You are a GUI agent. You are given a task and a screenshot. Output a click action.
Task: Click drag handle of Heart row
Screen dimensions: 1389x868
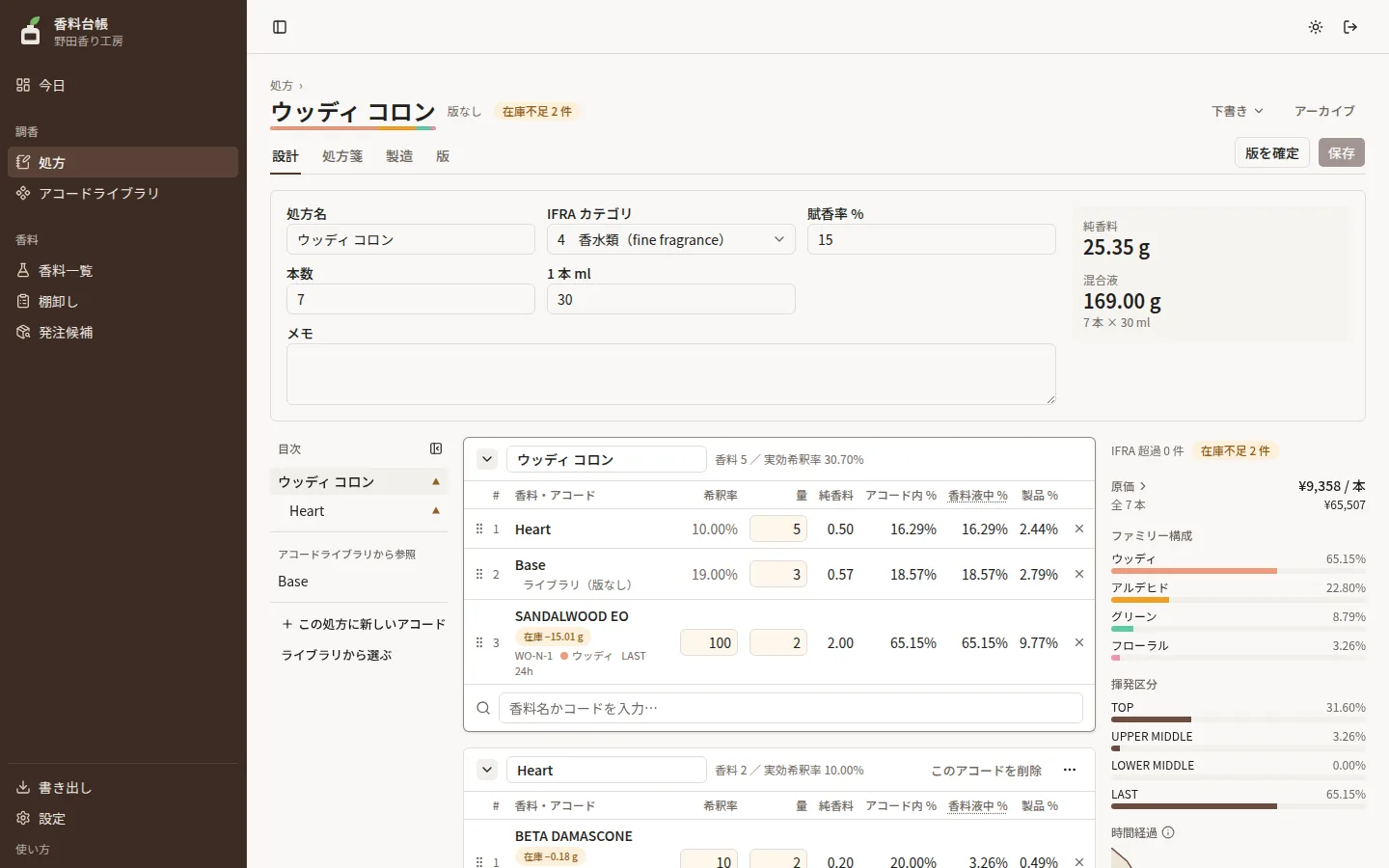click(x=479, y=529)
